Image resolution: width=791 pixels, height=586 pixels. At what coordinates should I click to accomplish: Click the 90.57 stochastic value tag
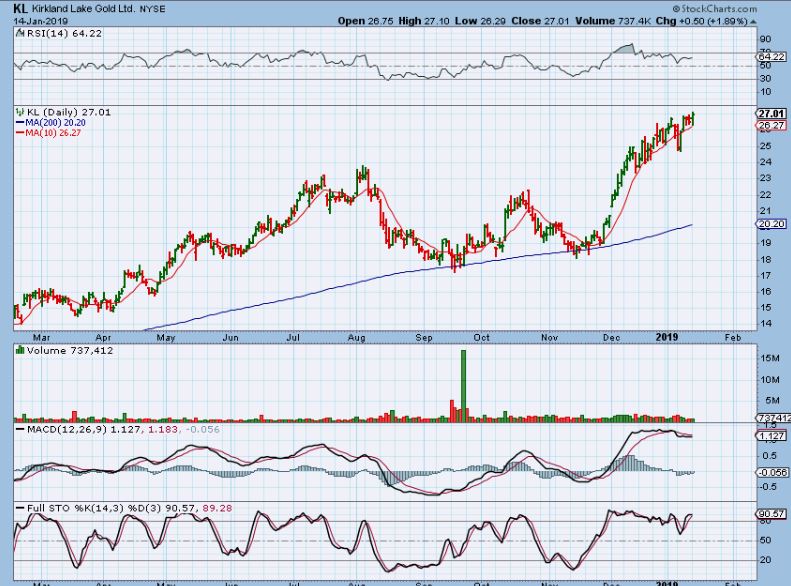(x=771, y=515)
